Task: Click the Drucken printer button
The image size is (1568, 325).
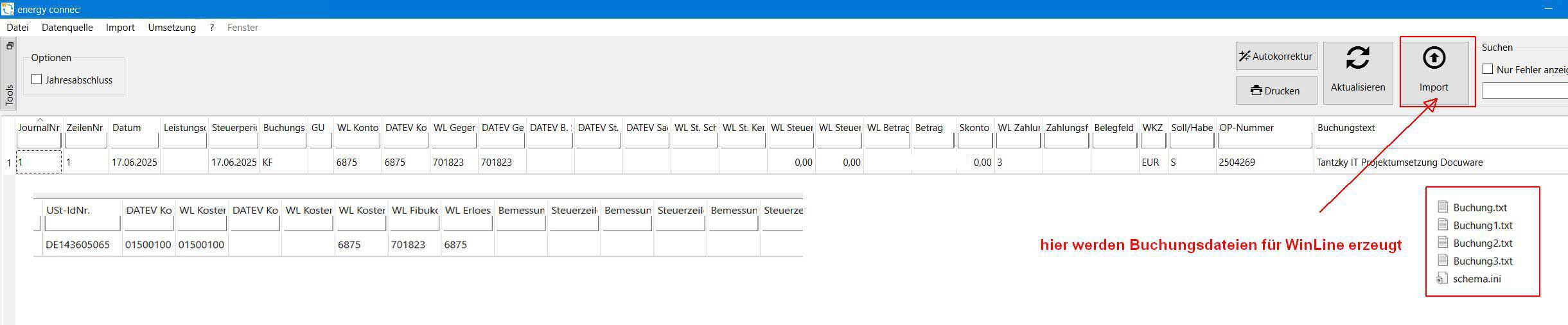Action: tap(1276, 91)
